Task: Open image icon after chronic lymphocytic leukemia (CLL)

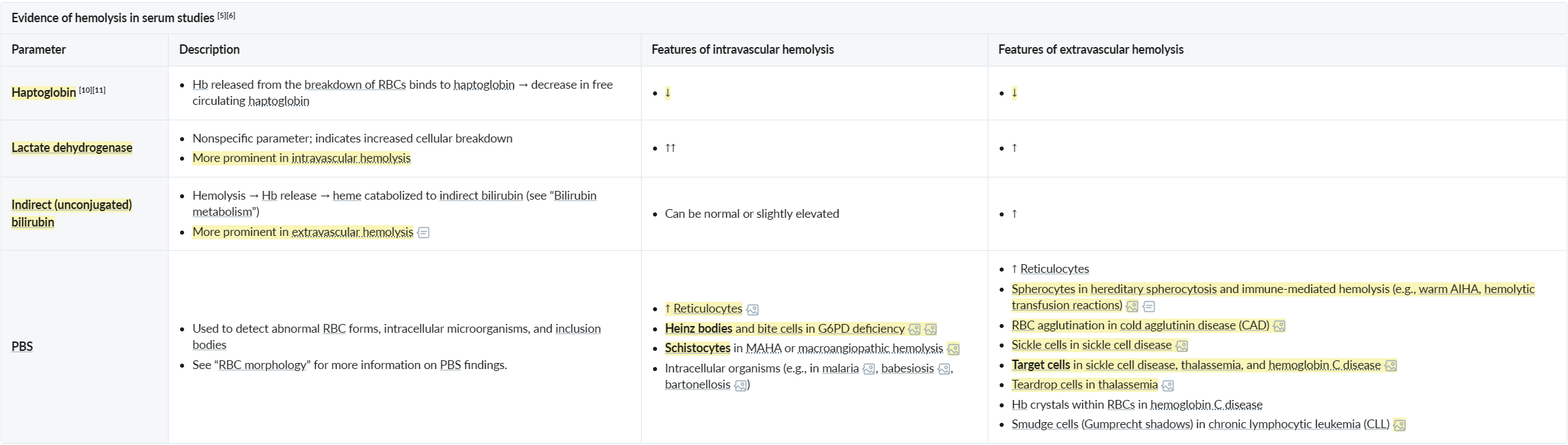Action: pyautogui.click(x=1399, y=426)
